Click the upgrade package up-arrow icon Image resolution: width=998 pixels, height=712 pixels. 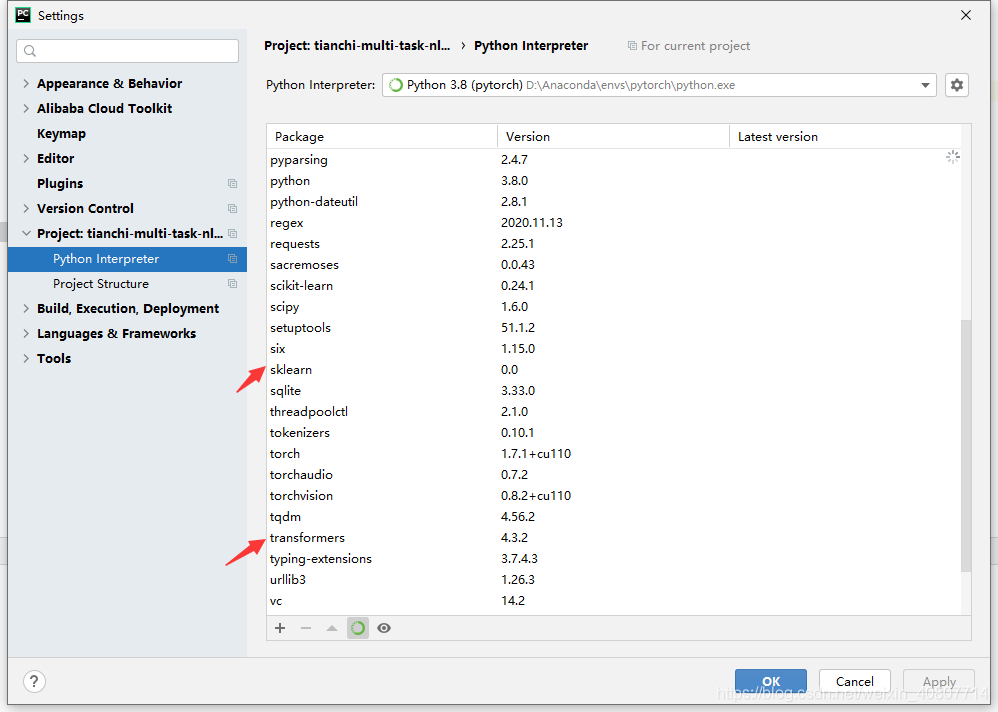pos(332,628)
